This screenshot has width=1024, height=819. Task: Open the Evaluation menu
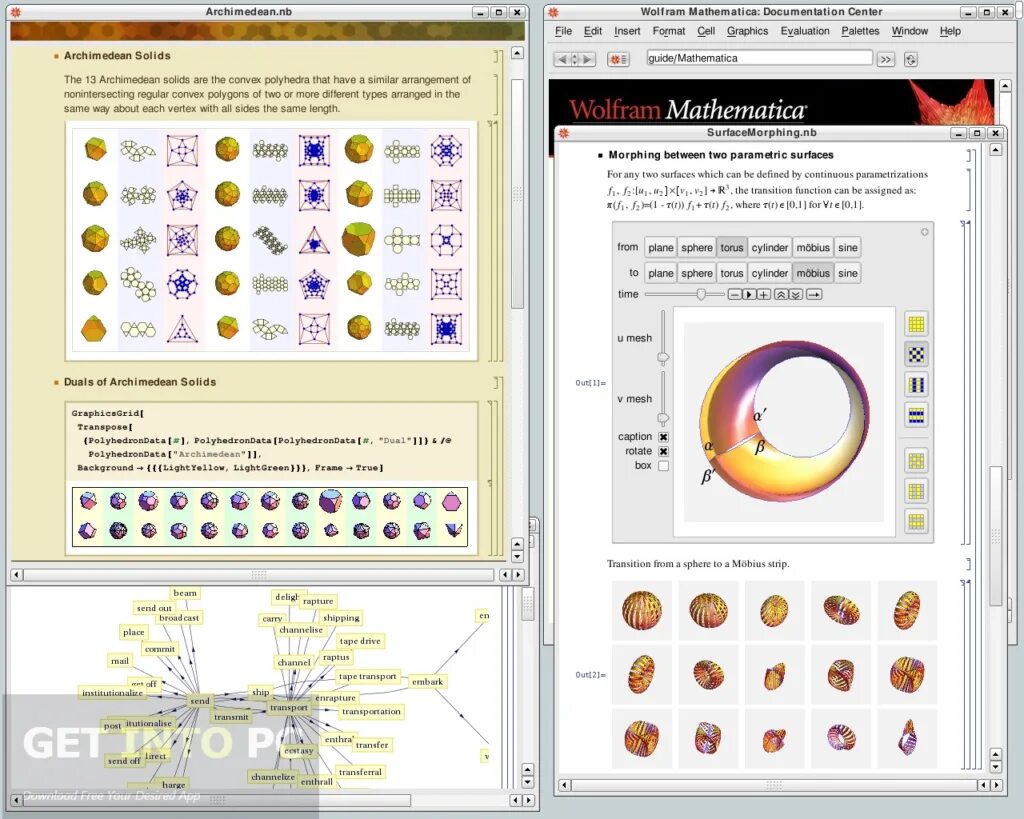(x=805, y=31)
